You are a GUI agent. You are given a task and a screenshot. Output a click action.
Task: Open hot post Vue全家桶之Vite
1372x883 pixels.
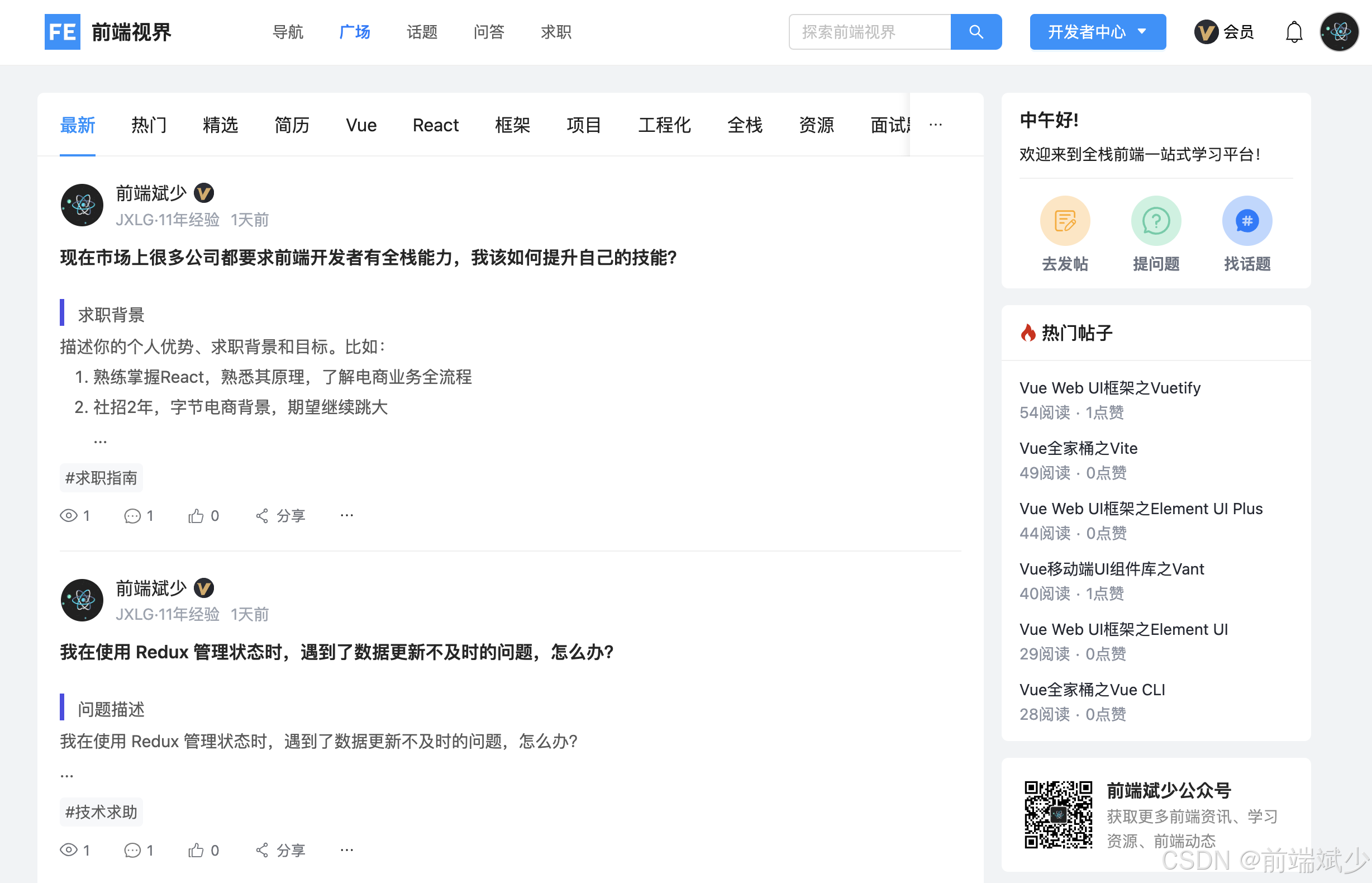pos(1078,448)
